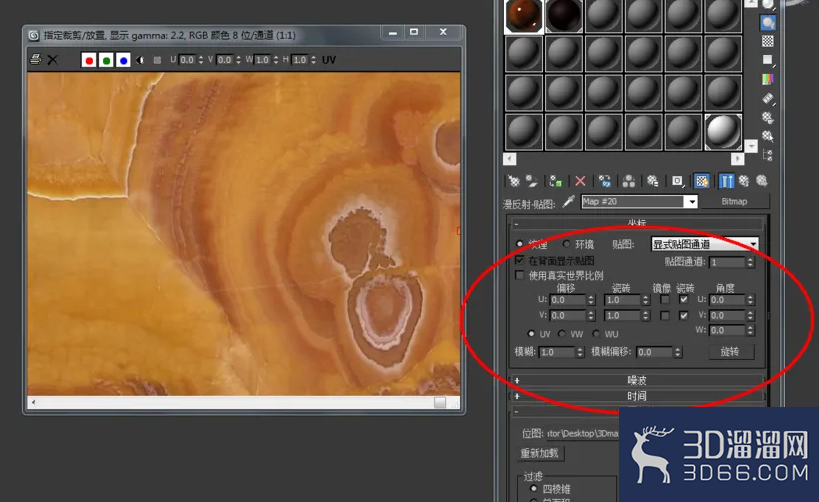Image resolution: width=819 pixels, height=502 pixels.
Task: Toggle the blue channel button
Action: [x=123, y=61]
